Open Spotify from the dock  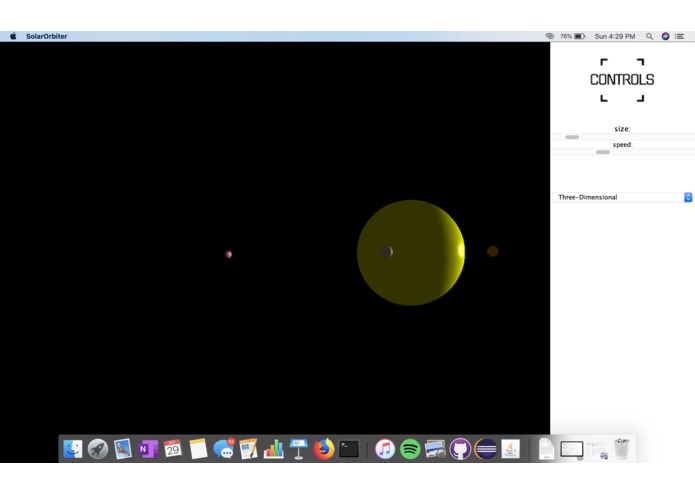tap(410, 449)
